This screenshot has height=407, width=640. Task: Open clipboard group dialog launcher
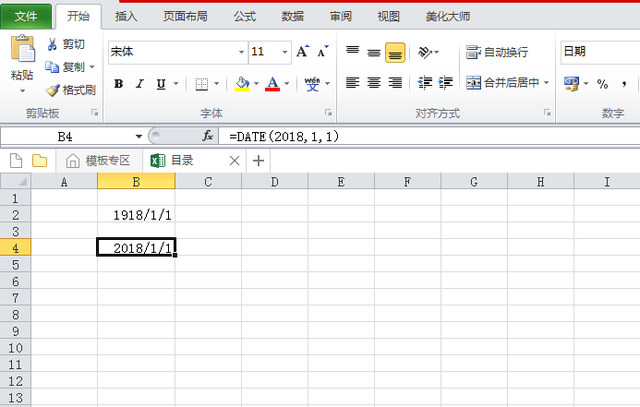pyautogui.click(x=95, y=113)
